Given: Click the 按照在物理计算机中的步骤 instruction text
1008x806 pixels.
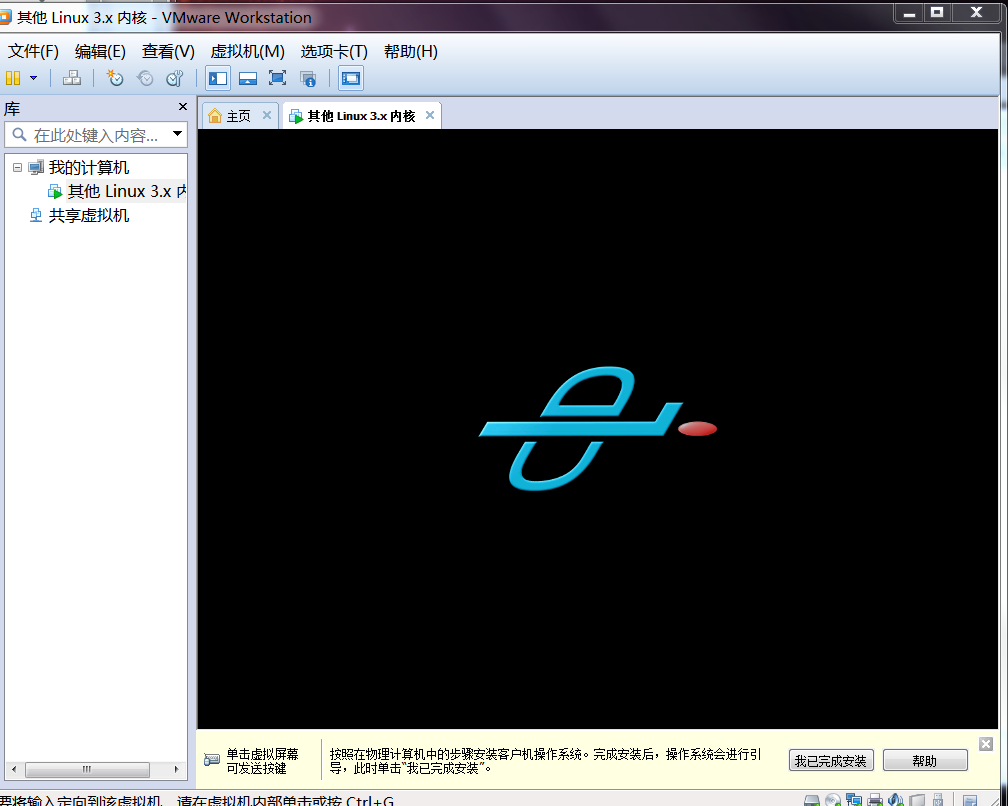Looking at the screenshot, I should pyautogui.click(x=546, y=761).
